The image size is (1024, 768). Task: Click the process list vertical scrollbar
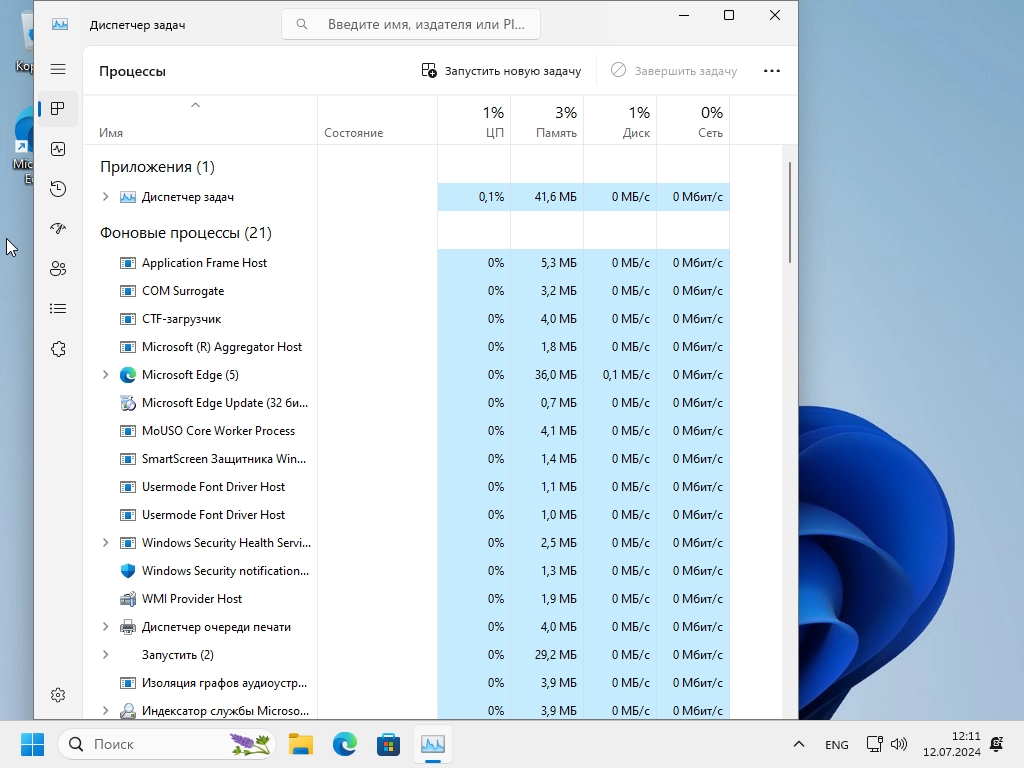[790, 212]
